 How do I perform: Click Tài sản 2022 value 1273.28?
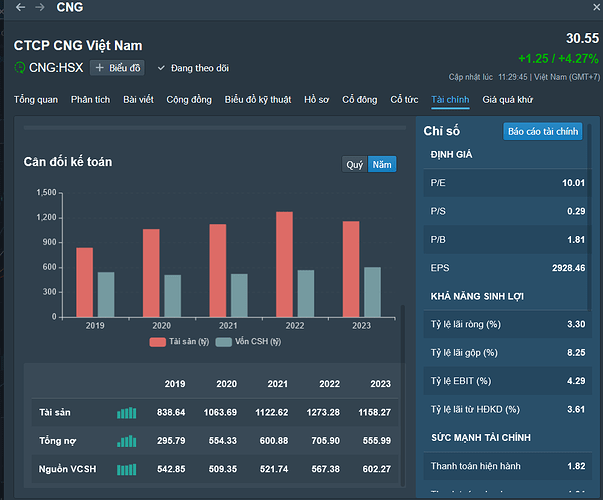(x=323, y=413)
